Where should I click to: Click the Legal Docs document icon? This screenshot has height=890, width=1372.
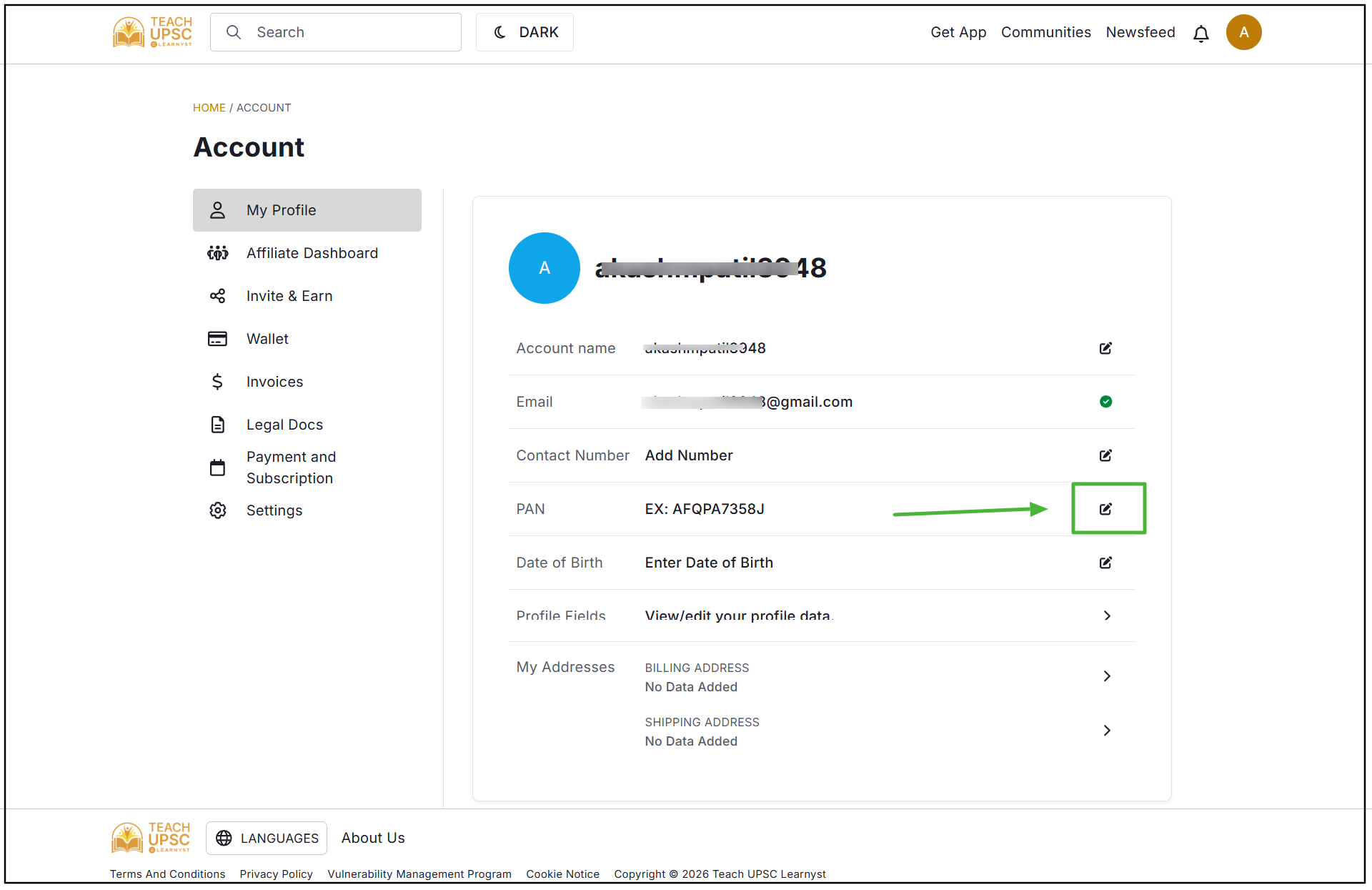click(x=217, y=425)
